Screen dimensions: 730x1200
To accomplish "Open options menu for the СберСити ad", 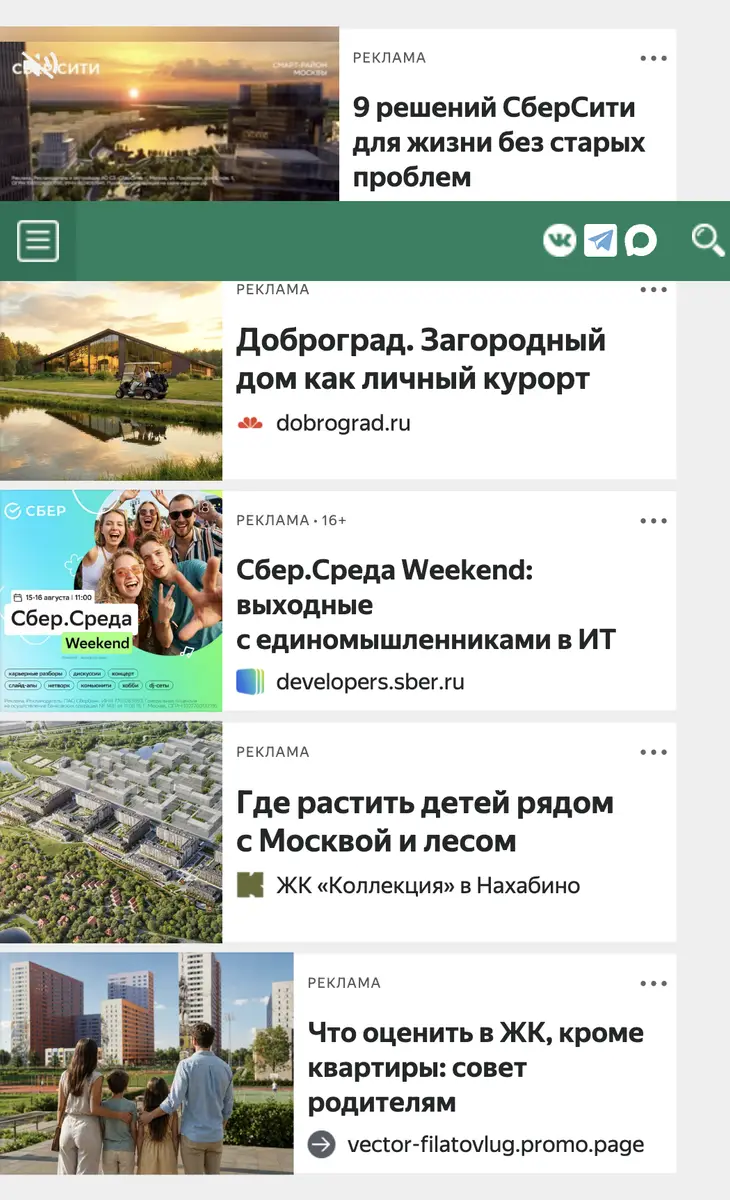I will point(653,58).
